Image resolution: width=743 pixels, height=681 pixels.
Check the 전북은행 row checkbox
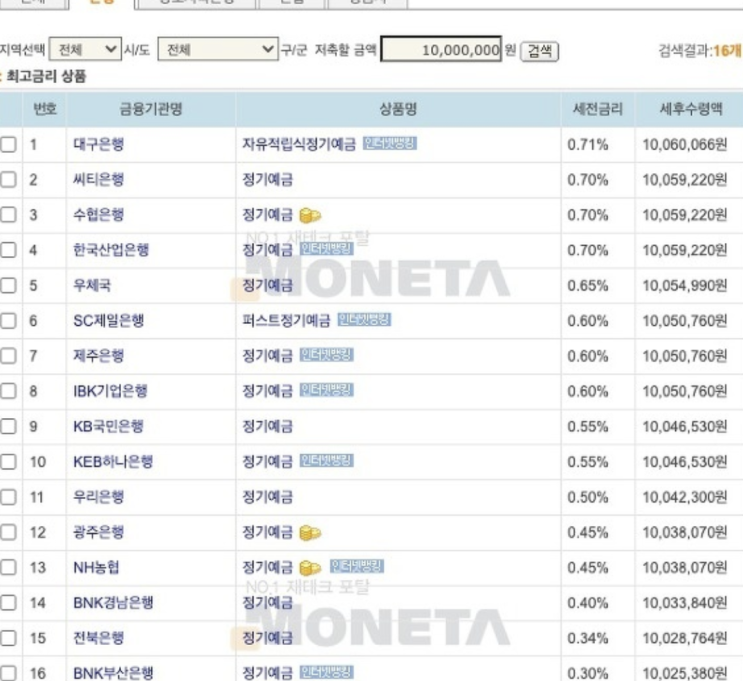(x=8, y=638)
